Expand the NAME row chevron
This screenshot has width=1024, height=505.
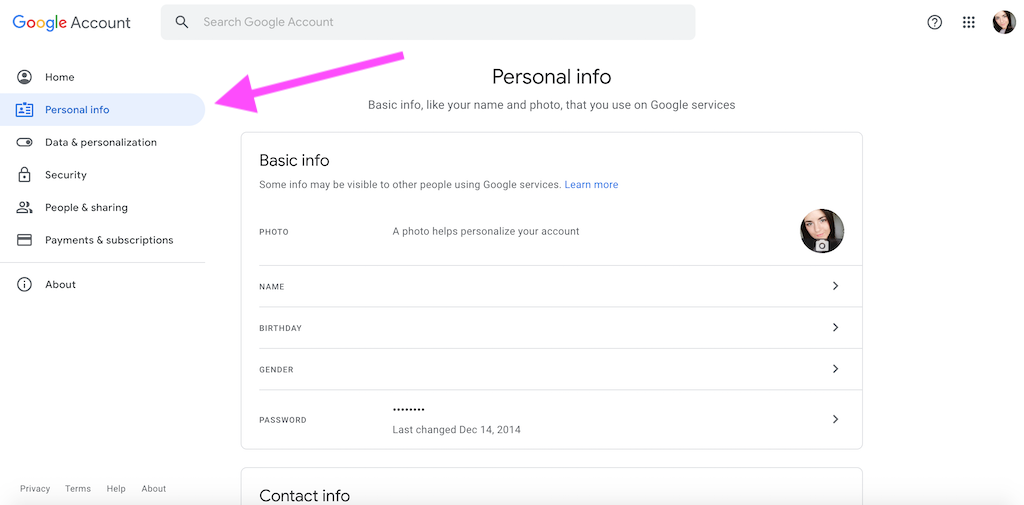click(835, 286)
